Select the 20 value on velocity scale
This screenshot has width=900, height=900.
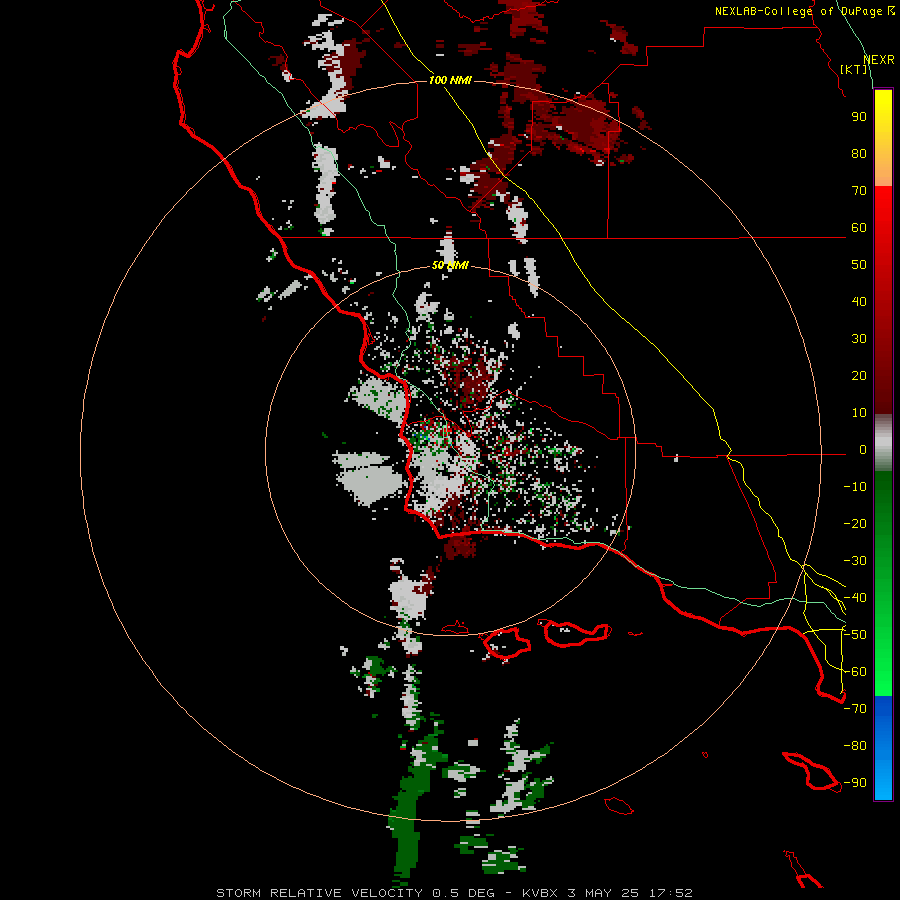(x=859, y=375)
